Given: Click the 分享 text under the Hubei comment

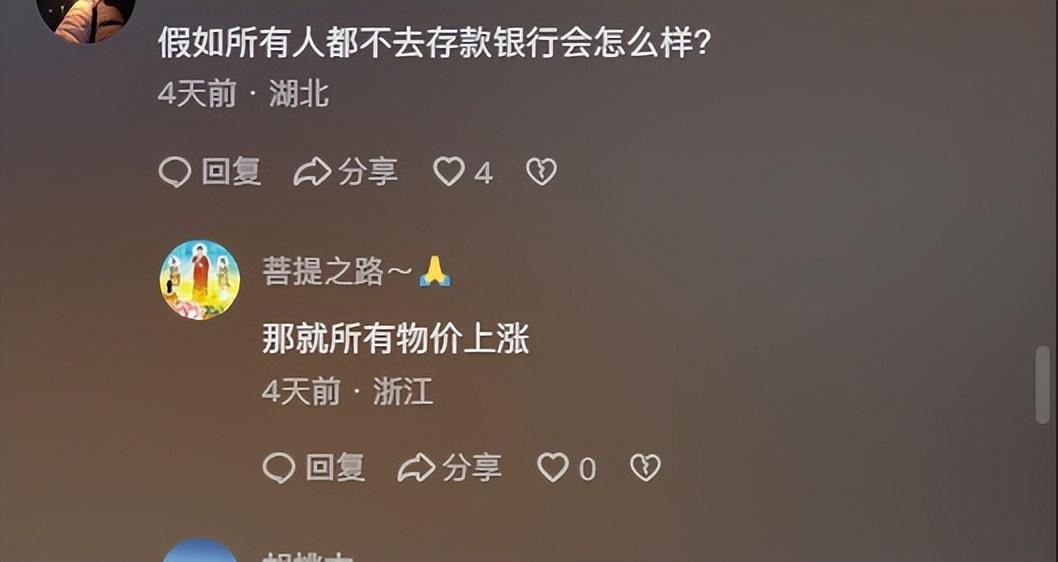Looking at the screenshot, I should (x=368, y=172).
